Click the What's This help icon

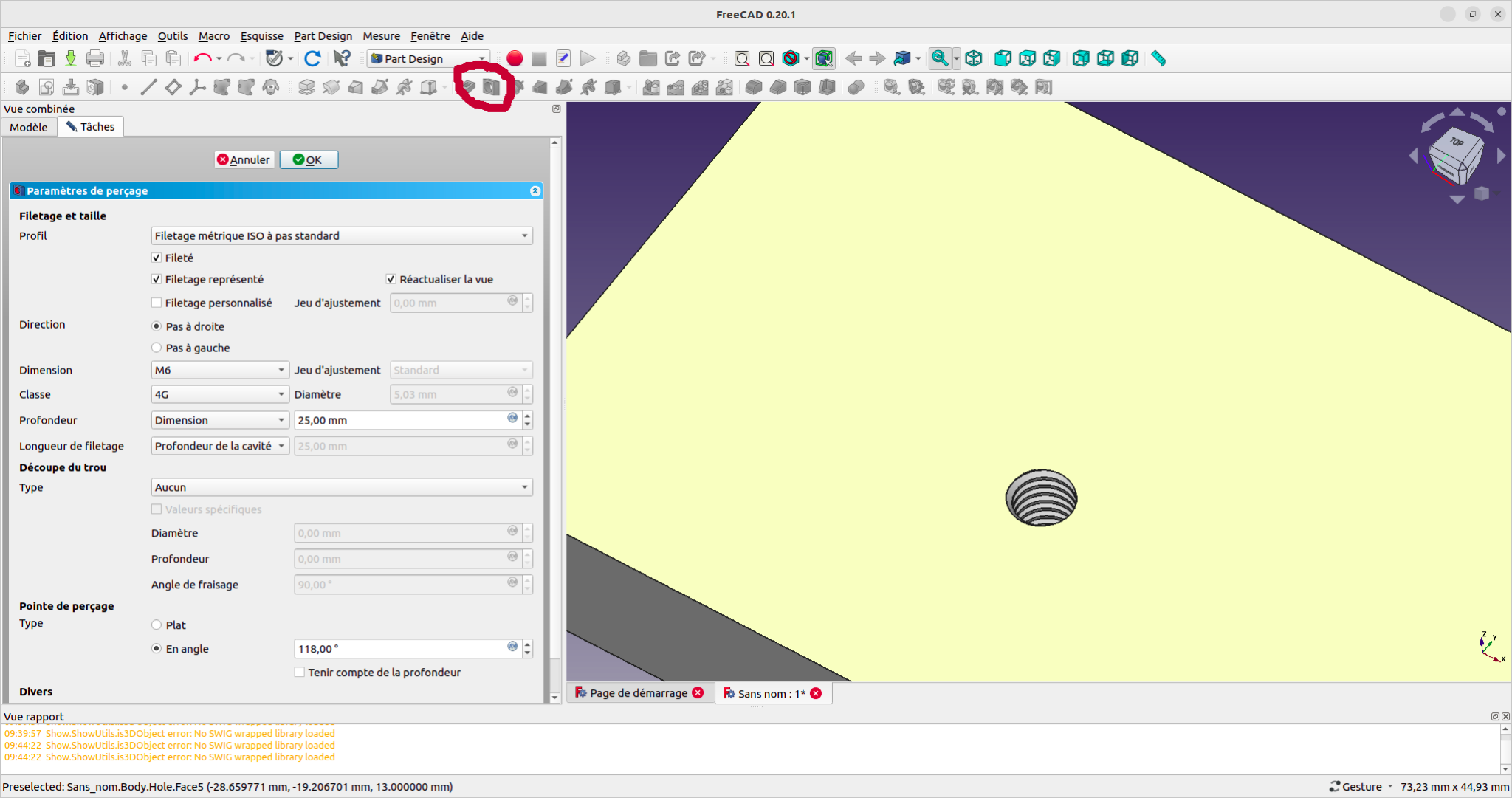(x=342, y=58)
